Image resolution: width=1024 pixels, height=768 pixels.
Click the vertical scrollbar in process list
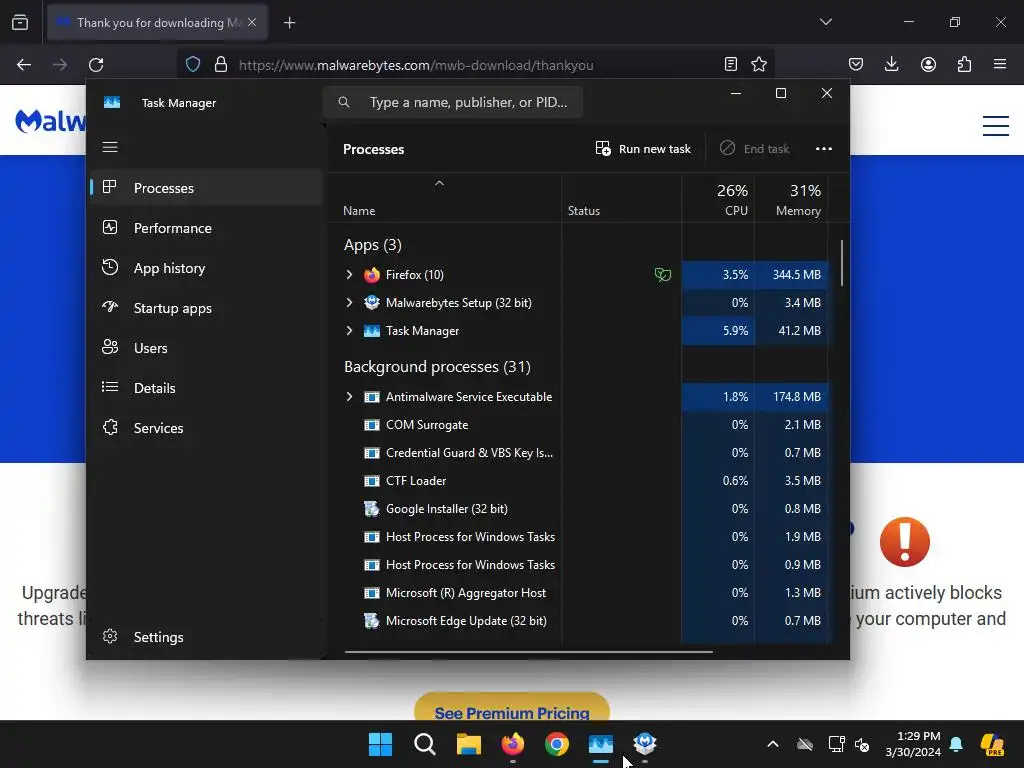click(842, 263)
